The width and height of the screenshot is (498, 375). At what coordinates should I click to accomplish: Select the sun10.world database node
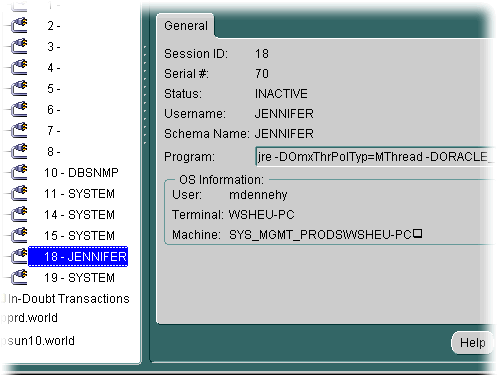(40, 341)
